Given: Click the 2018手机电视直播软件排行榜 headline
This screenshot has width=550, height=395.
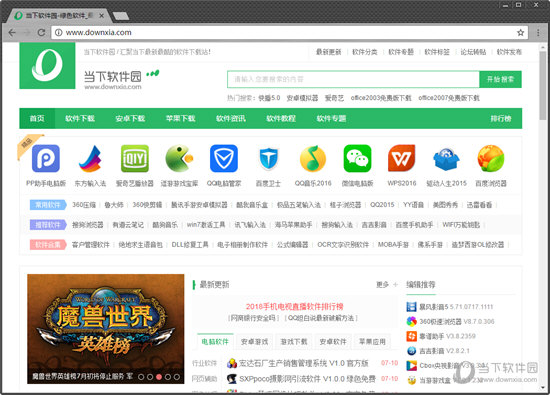Looking at the screenshot, I should tap(295, 307).
